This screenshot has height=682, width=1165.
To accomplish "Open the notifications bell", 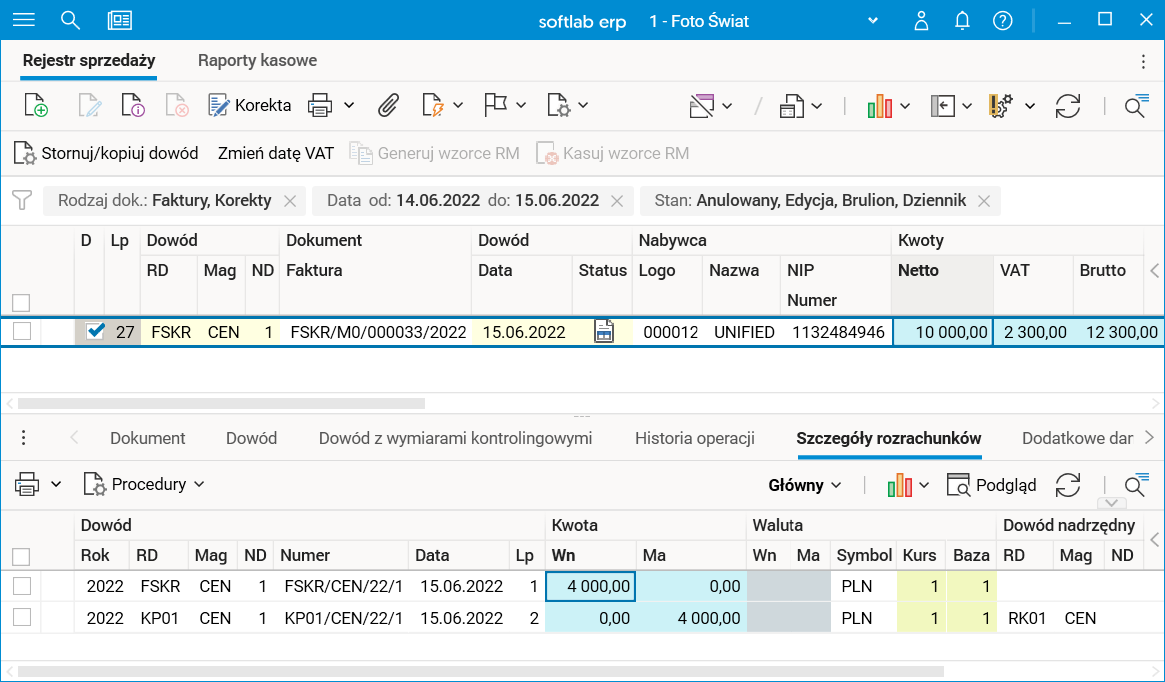I will (x=962, y=21).
